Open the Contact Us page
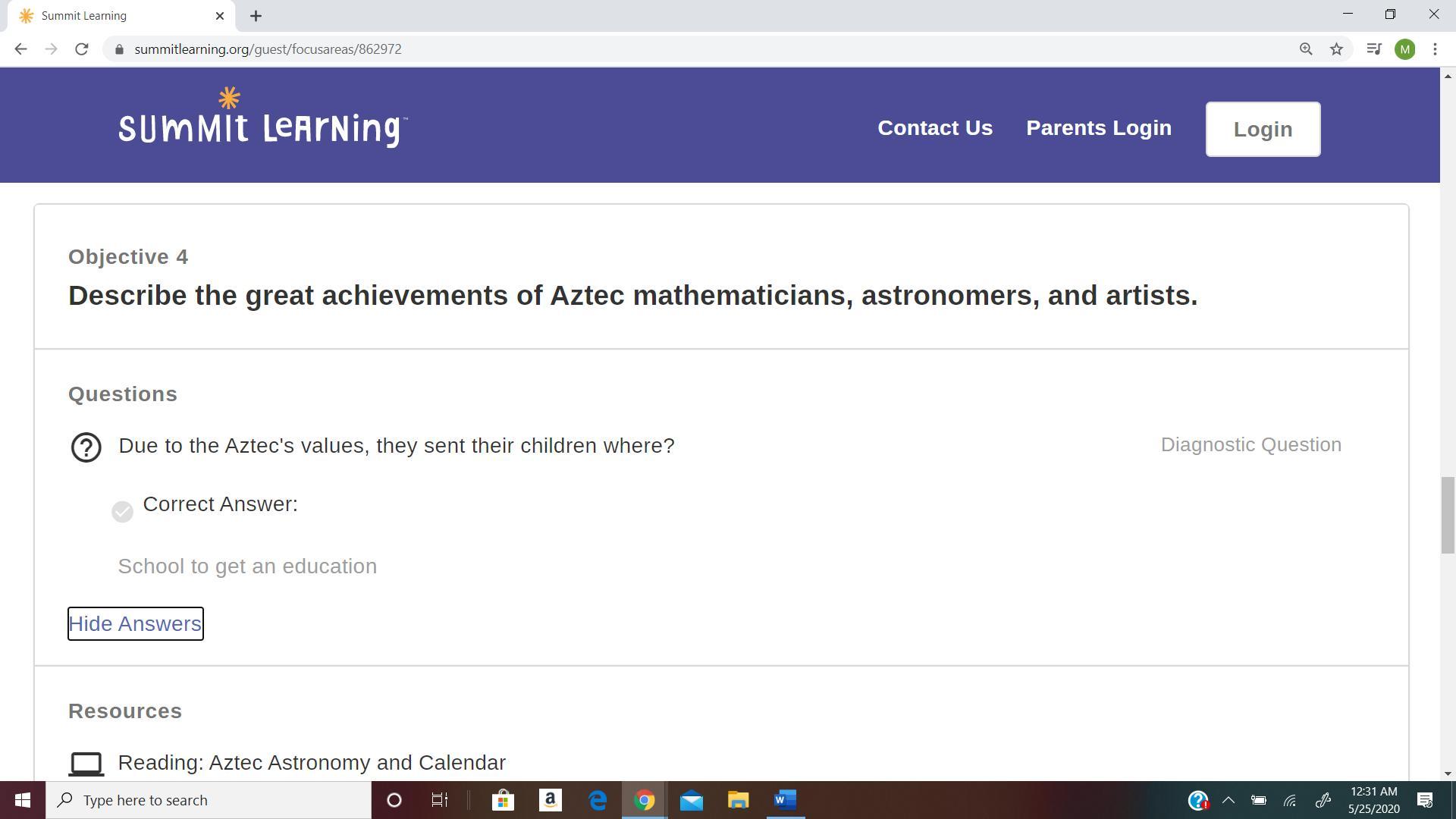Viewport: 1456px width, 819px height. point(935,128)
